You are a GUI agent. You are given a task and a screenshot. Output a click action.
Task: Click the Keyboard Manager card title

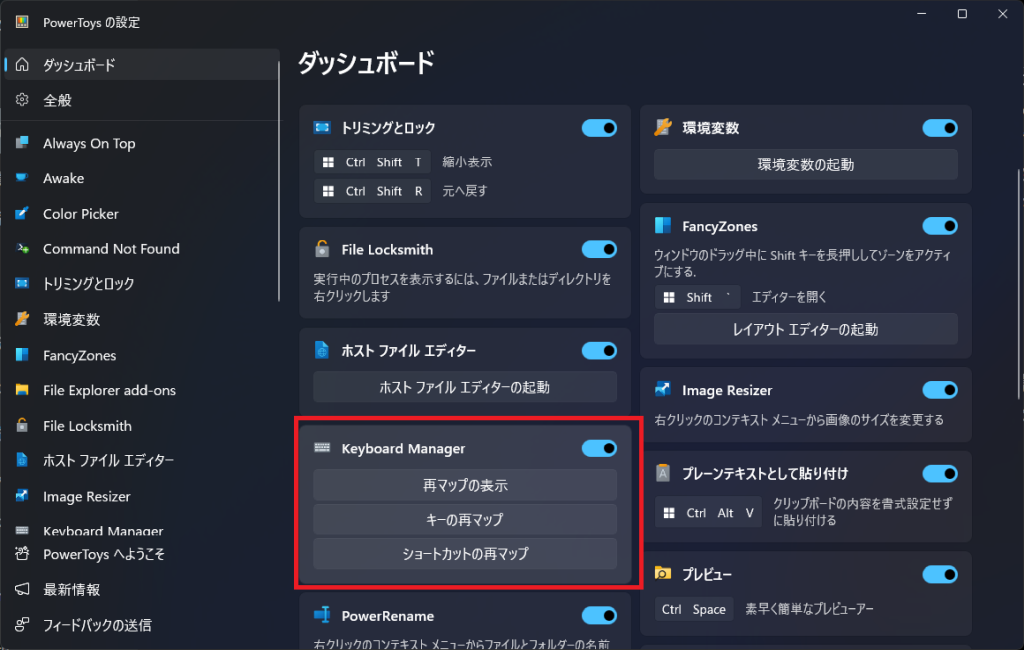tap(403, 448)
